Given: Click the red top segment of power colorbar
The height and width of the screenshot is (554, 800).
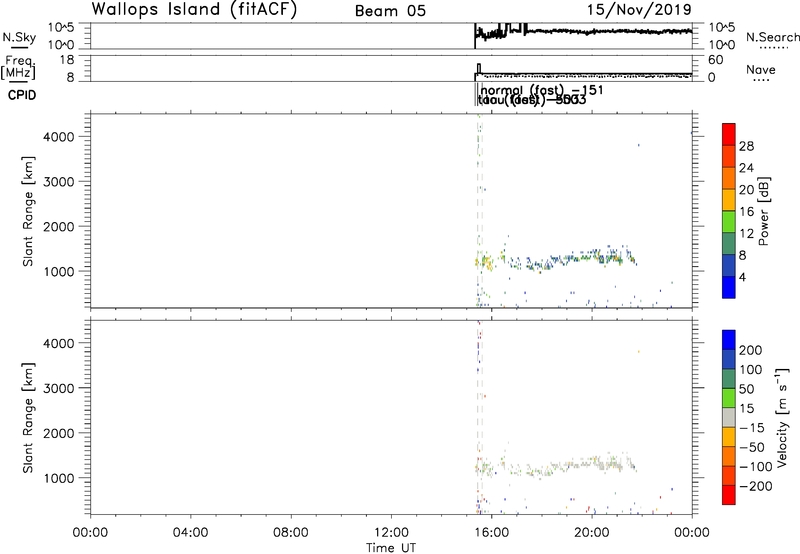Looking at the screenshot, I should [729, 134].
